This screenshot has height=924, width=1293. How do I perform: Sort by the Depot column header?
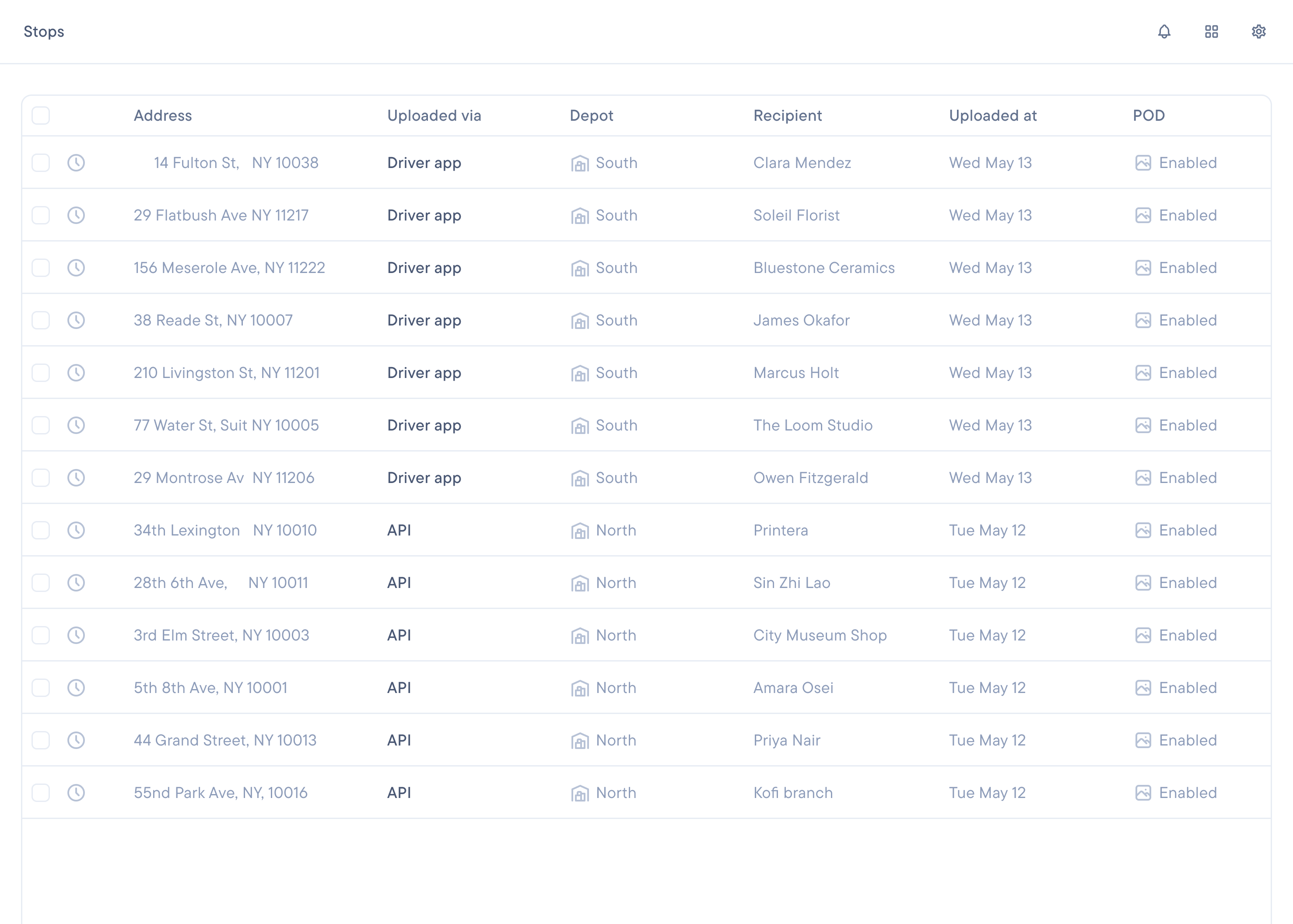[x=591, y=115]
